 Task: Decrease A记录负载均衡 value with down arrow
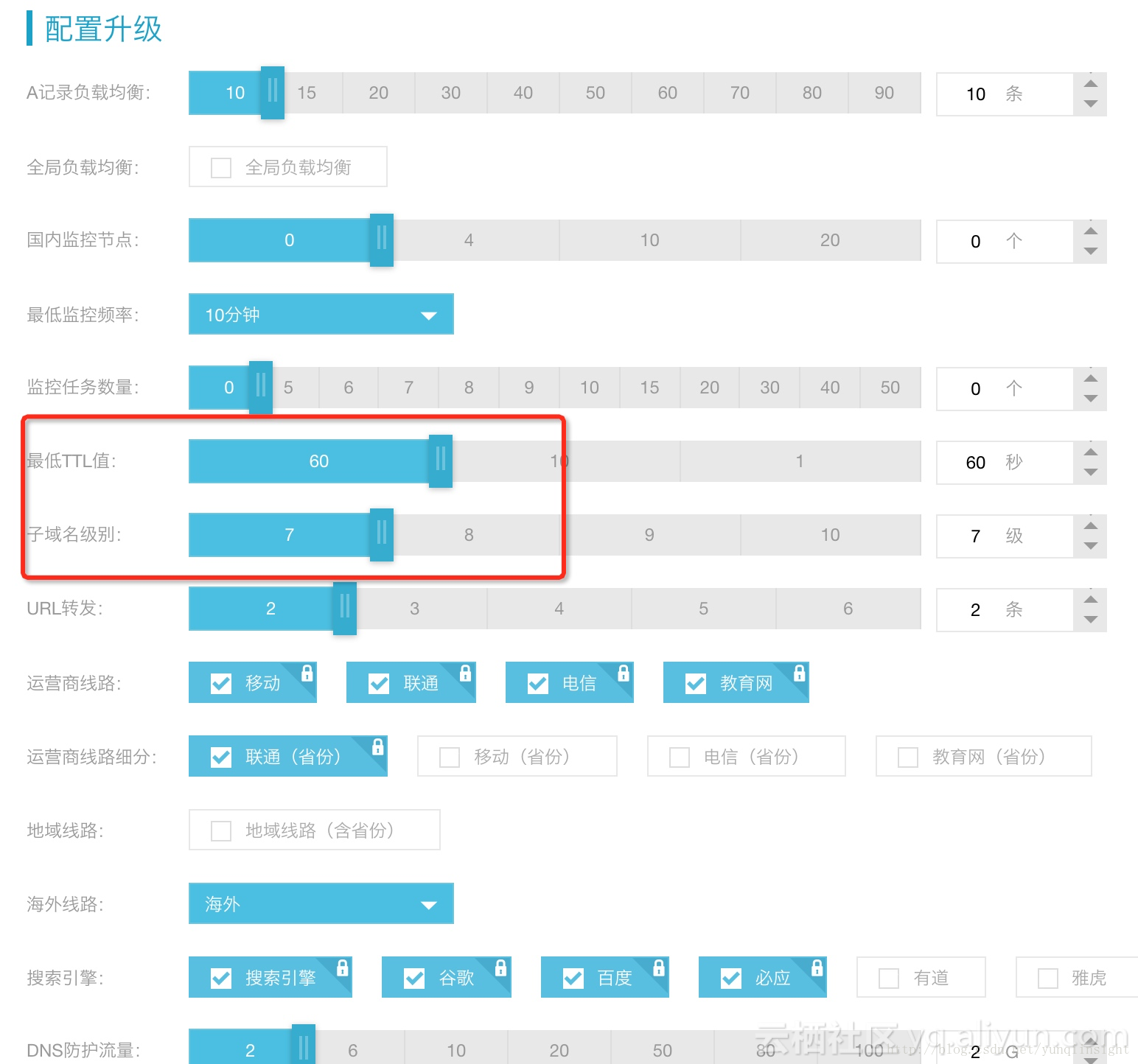point(1091,104)
